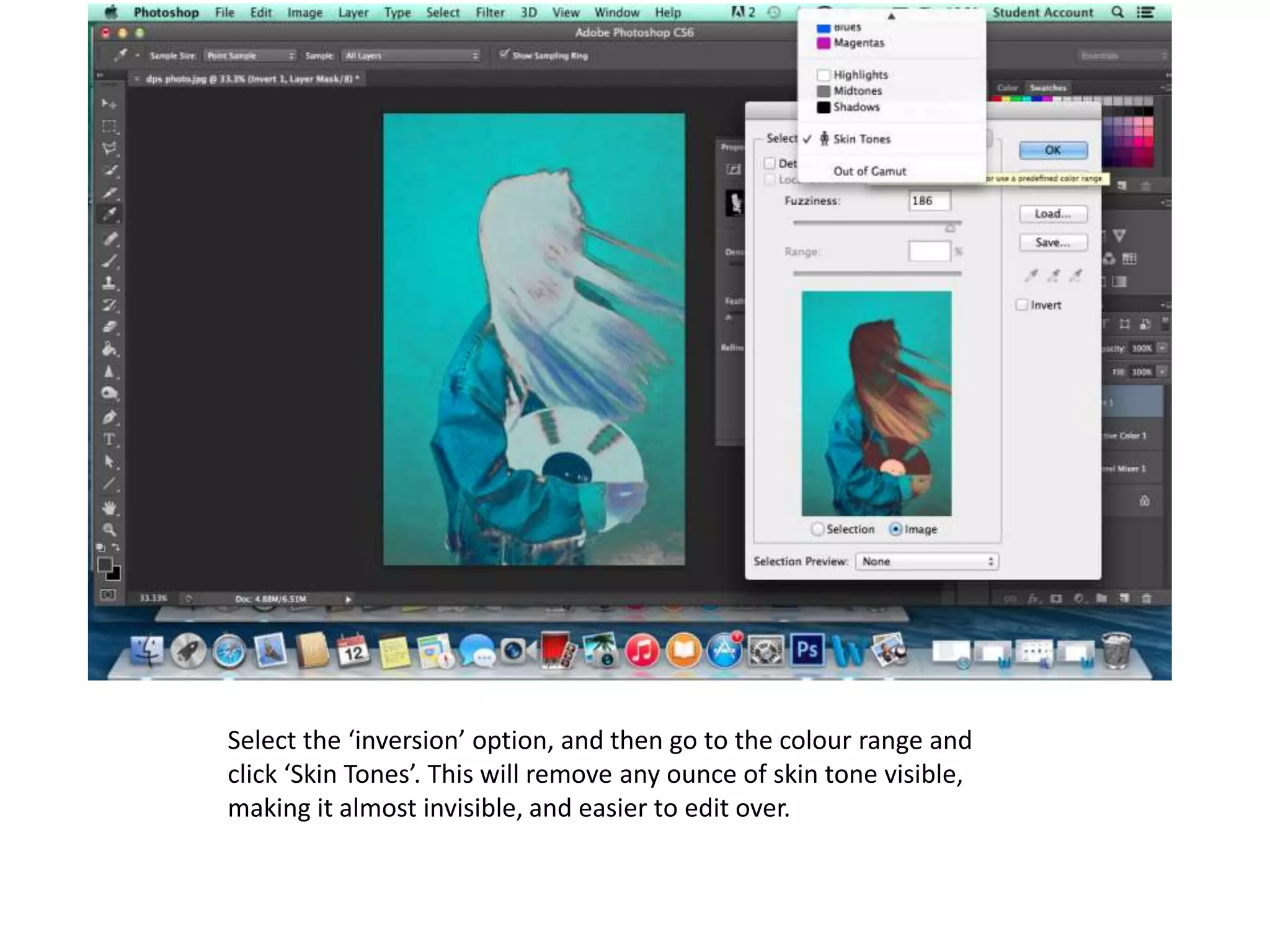
Task: Open Spotlight search in menu bar
Action: (x=1117, y=12)
